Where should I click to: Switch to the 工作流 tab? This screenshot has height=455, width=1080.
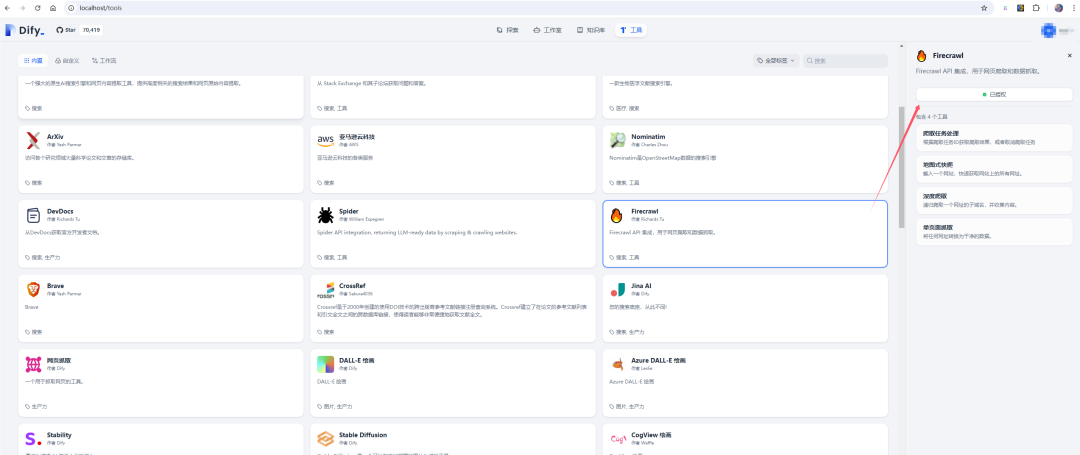click(104, 61)
